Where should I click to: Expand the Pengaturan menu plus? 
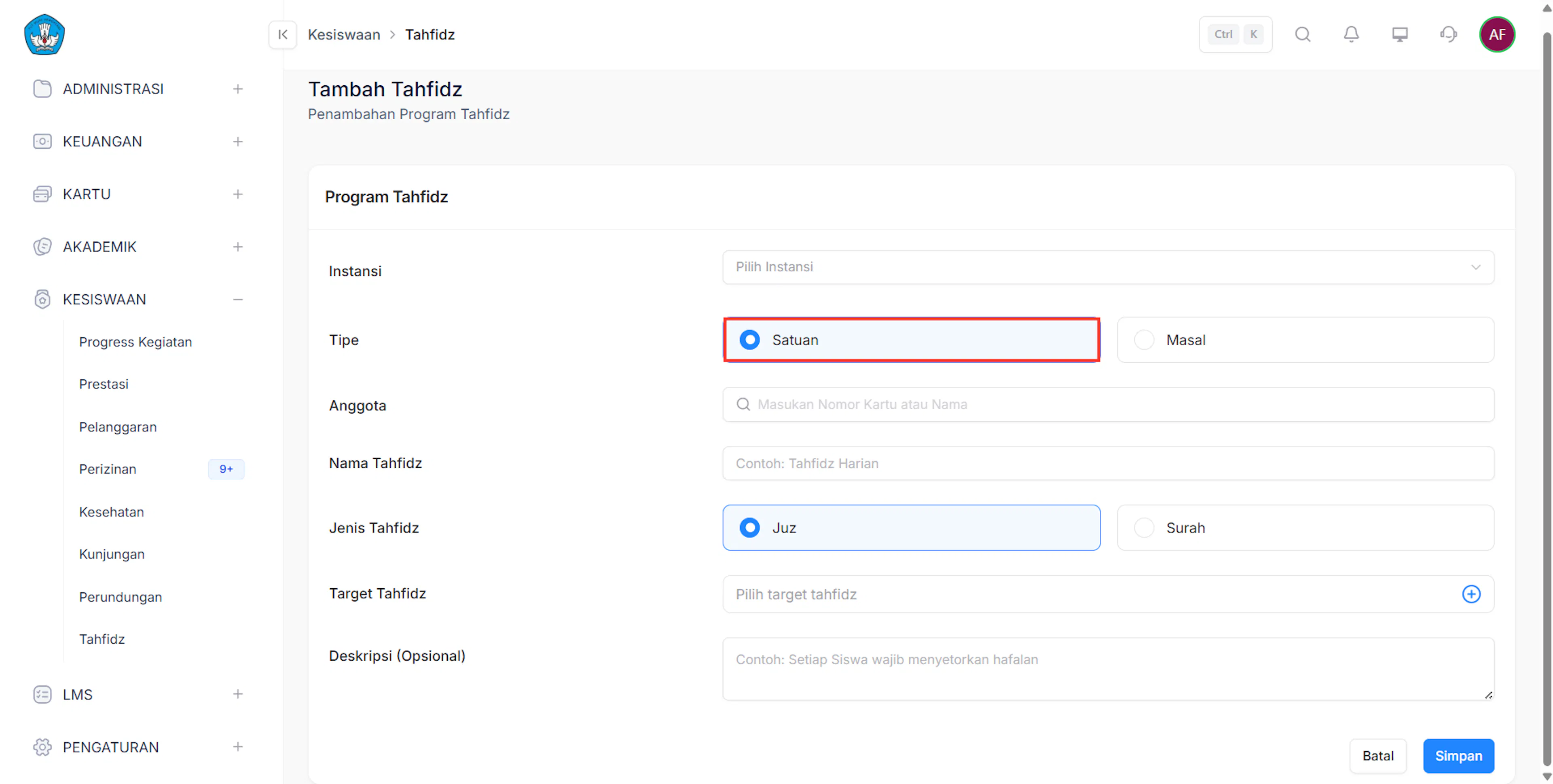point(238,747)
